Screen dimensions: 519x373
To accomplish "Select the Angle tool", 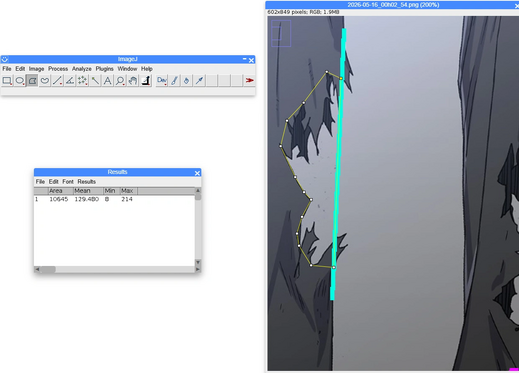I will pos(70,81).
